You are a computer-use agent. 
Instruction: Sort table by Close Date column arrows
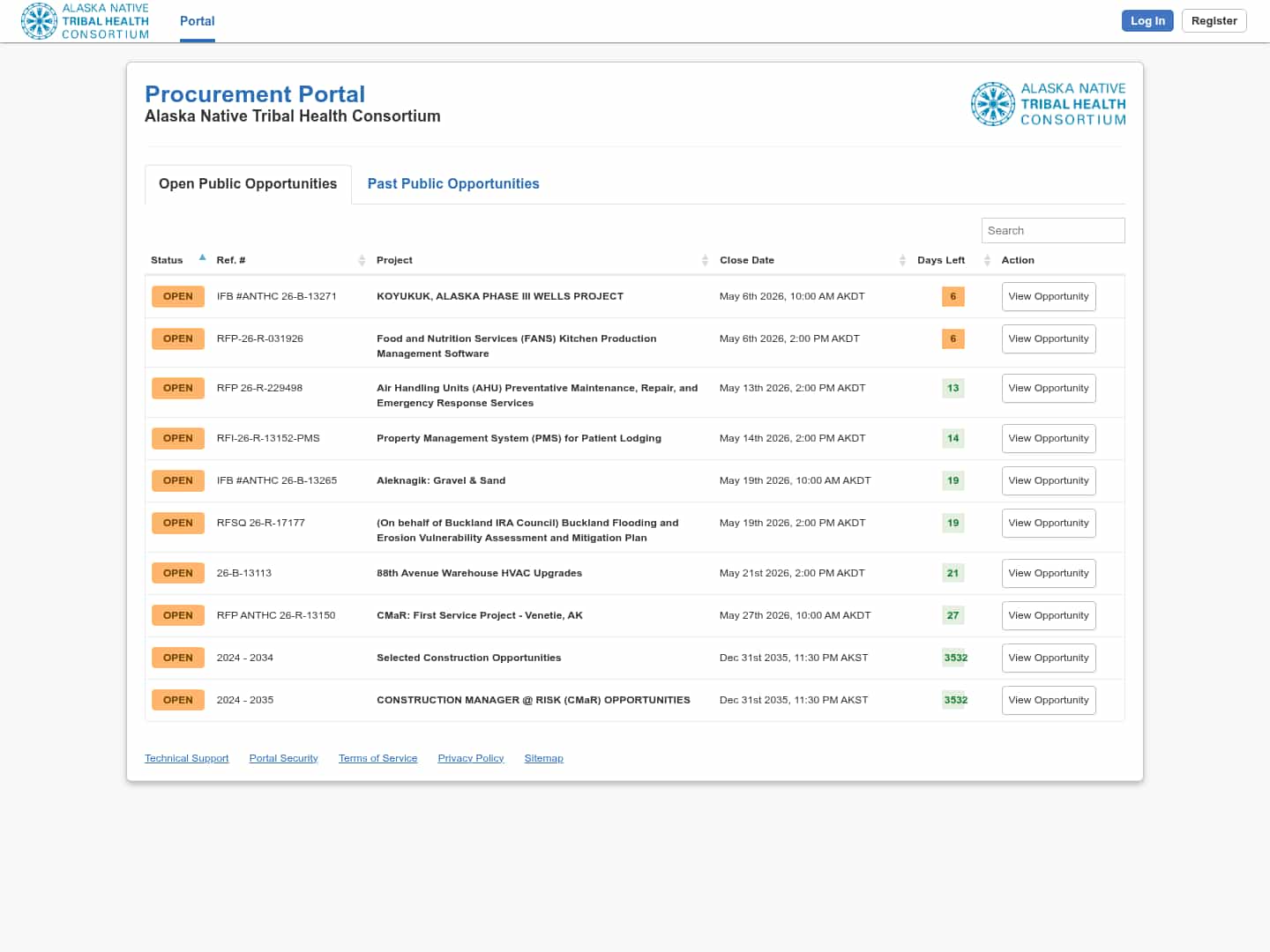point(902,260)
